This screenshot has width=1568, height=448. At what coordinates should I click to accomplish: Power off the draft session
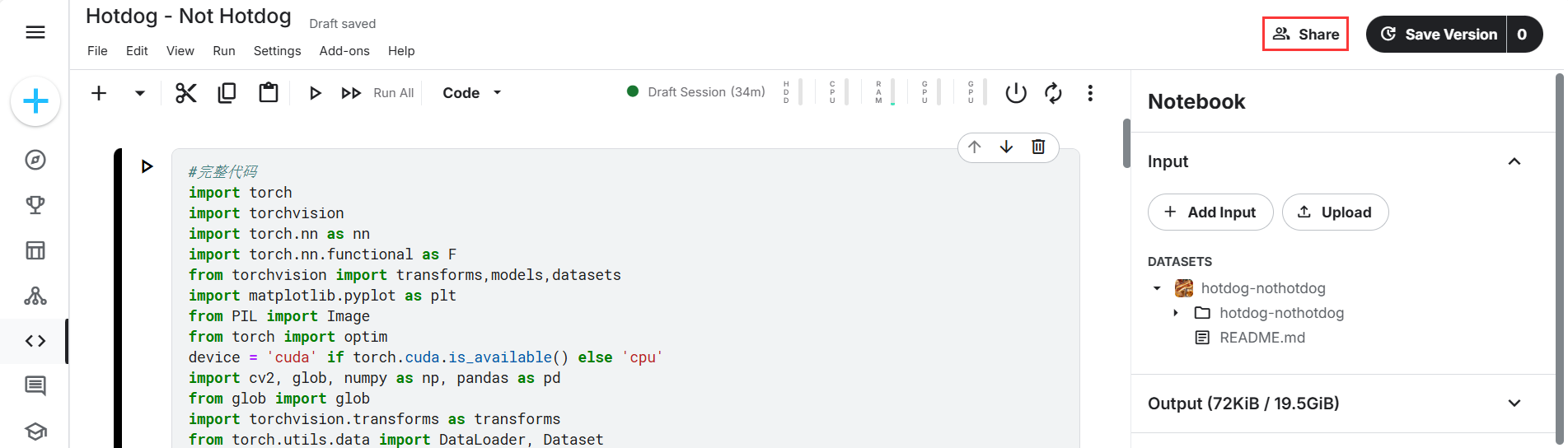pos(1016,93)
